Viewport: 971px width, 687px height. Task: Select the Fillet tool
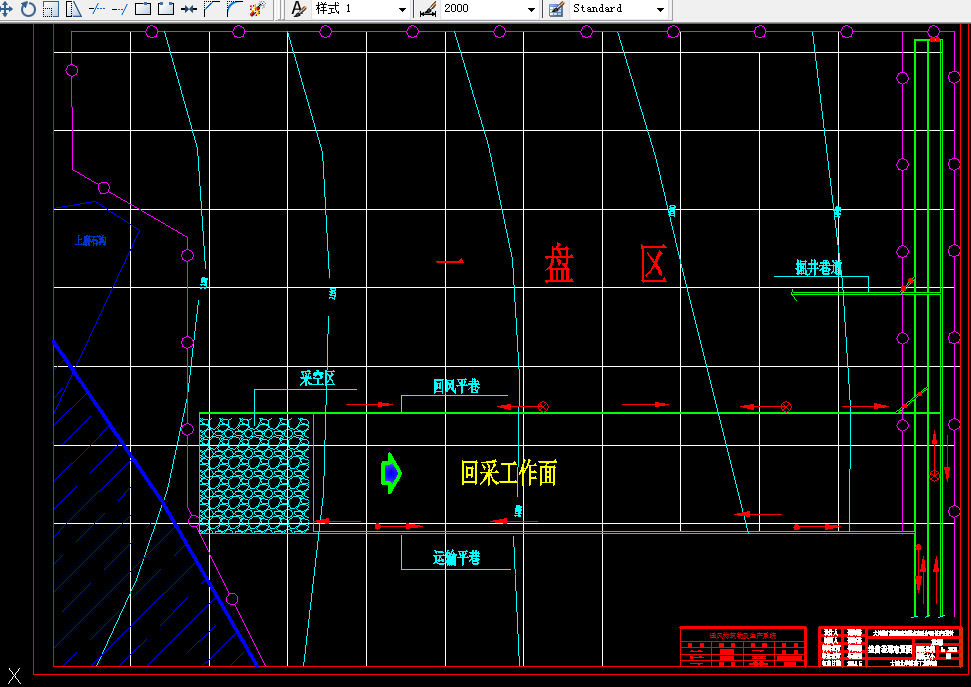[234, 9]
